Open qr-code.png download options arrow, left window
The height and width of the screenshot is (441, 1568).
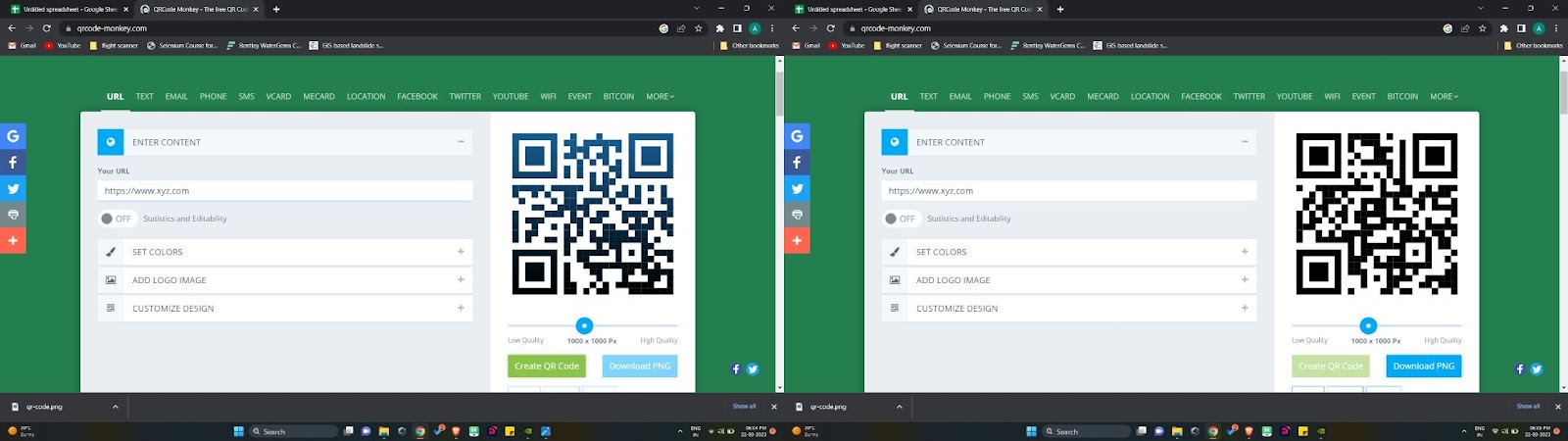pos(116,407)
